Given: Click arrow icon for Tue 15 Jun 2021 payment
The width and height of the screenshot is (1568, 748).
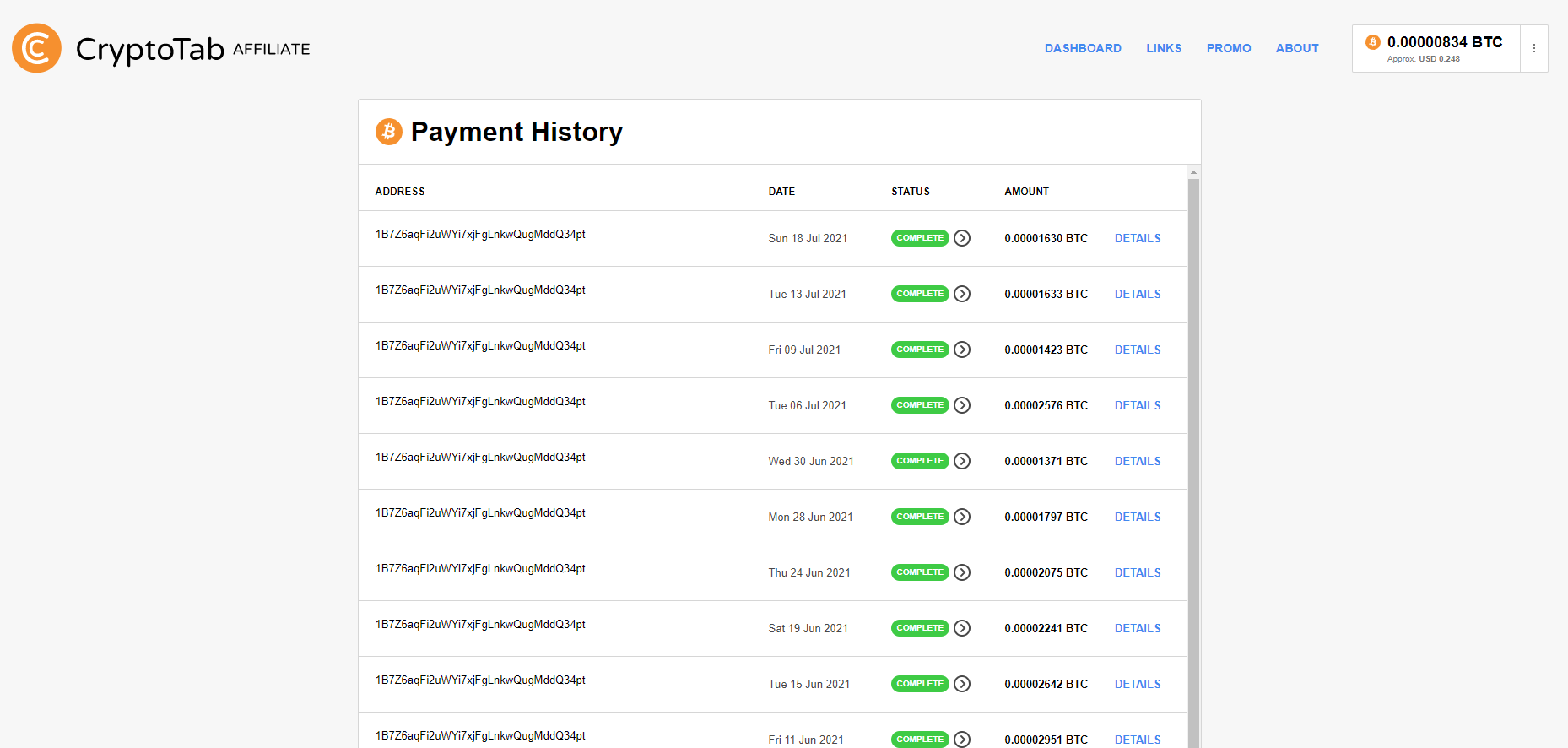Looking at the screenshot, I should [x=962, y=684].
